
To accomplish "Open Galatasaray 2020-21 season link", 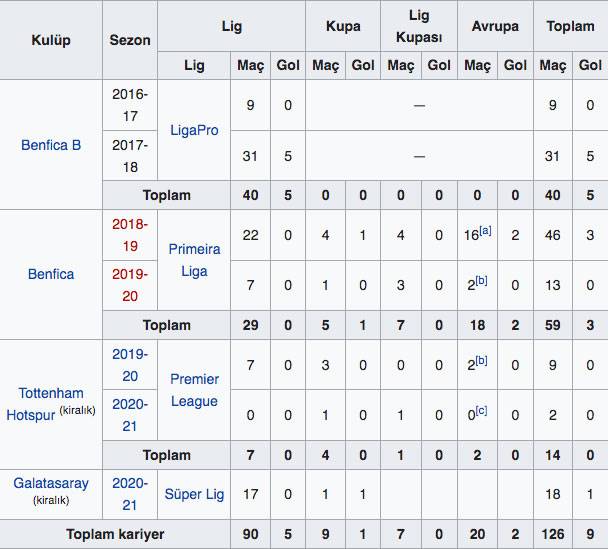I will (x=130, y=494).
